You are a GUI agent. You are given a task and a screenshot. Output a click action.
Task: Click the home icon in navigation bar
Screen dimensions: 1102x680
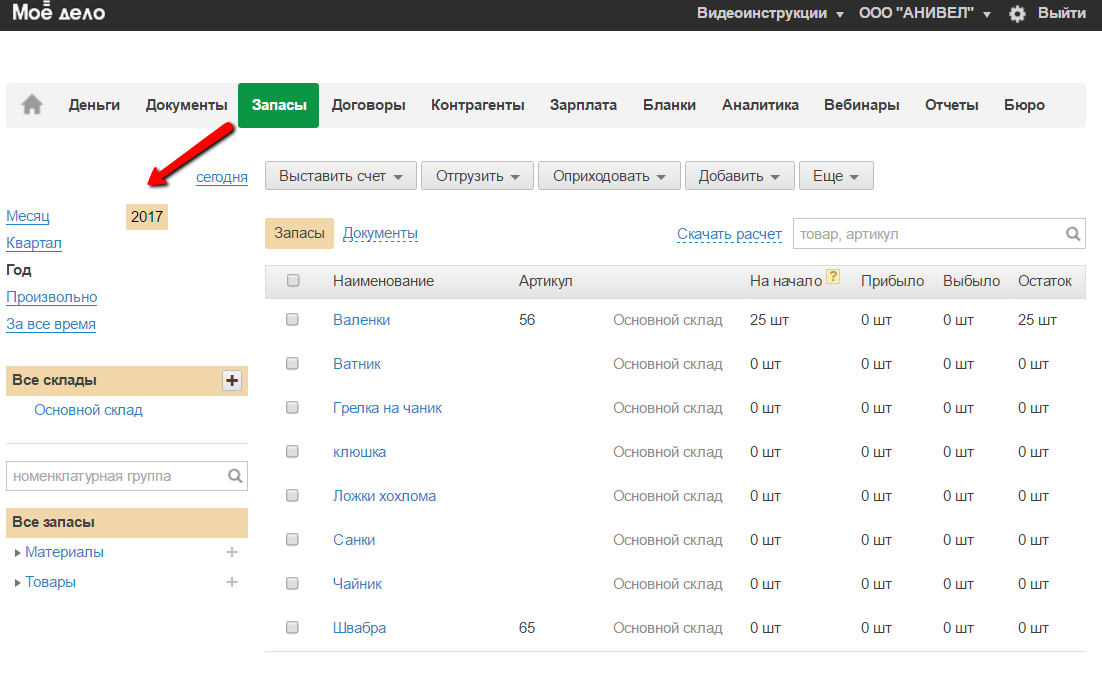[32, 105]
